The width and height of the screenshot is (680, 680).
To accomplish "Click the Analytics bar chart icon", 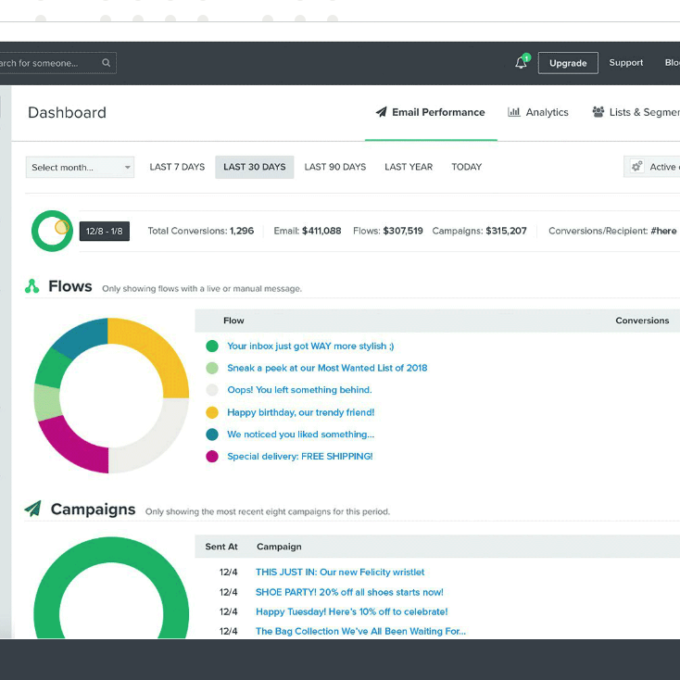I will [x=514, y=112].
